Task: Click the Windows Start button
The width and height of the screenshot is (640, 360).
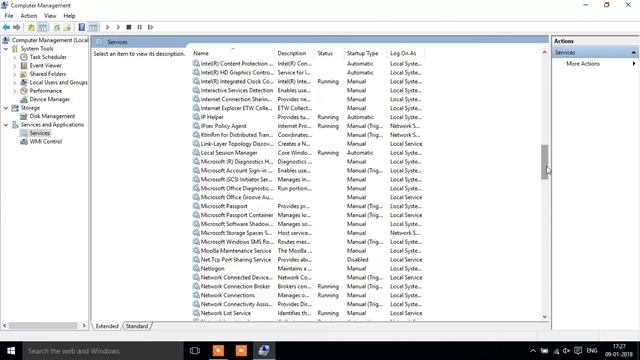Action: click(11, 351)
